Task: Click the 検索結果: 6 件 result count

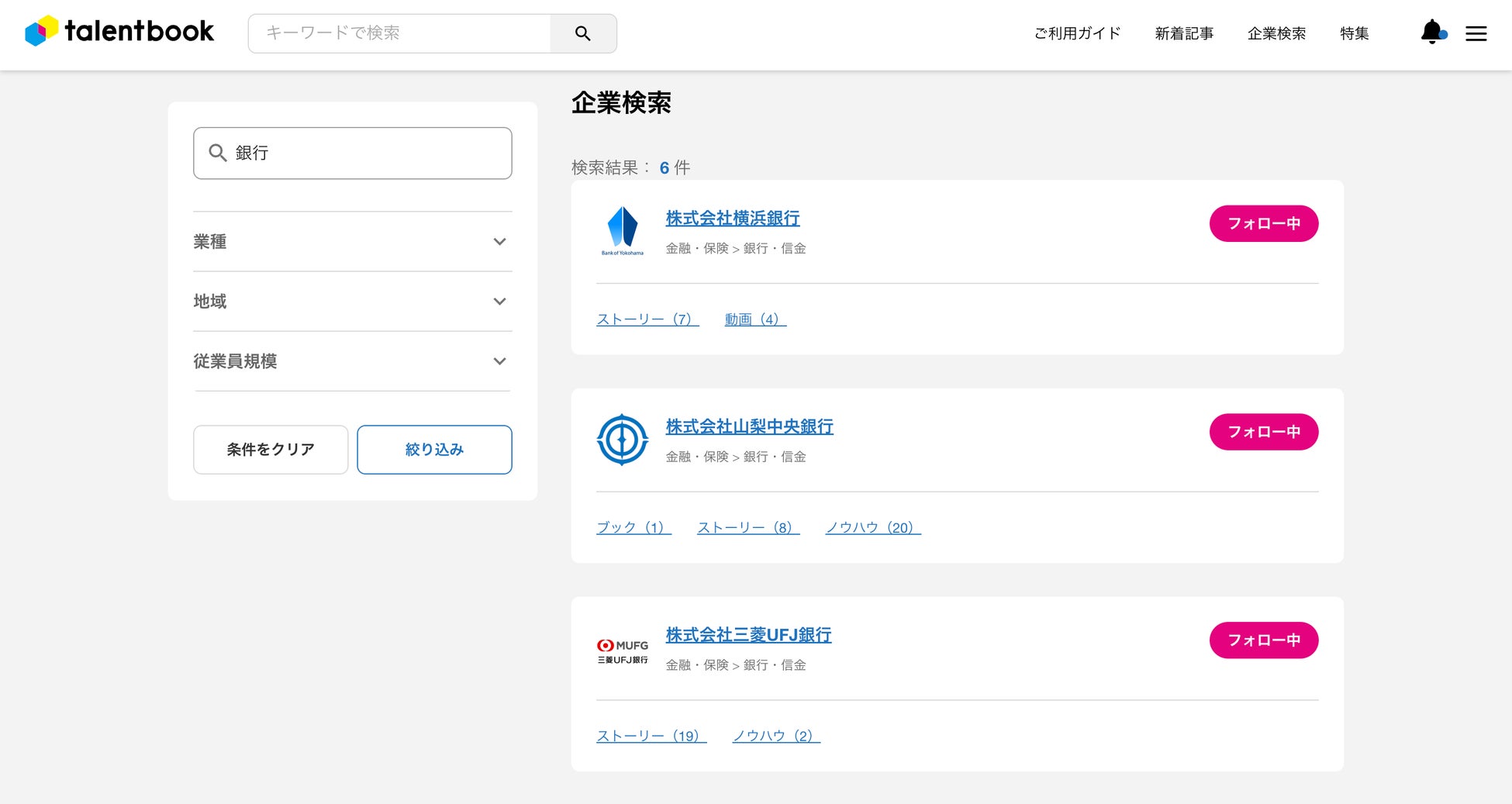Action: point(630,167)
